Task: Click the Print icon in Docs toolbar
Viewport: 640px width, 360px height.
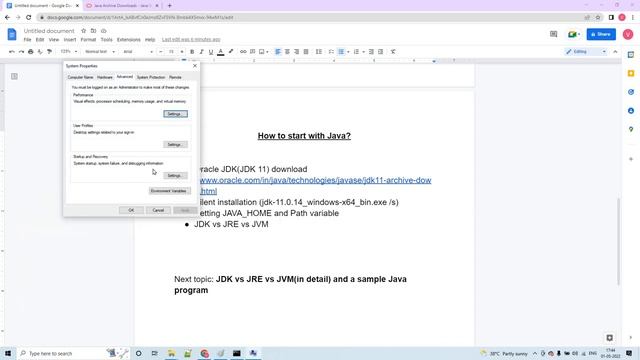Action: click(x=31, y=52)
